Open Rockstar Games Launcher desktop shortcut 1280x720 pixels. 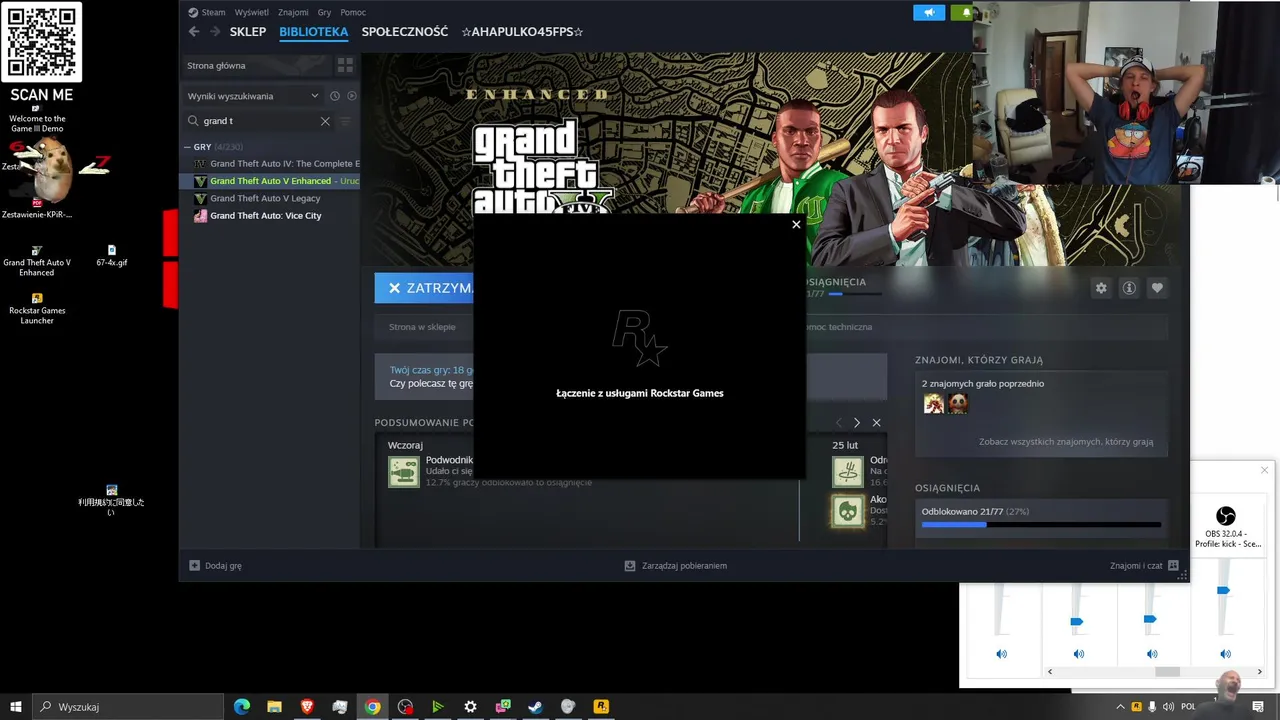37,309
